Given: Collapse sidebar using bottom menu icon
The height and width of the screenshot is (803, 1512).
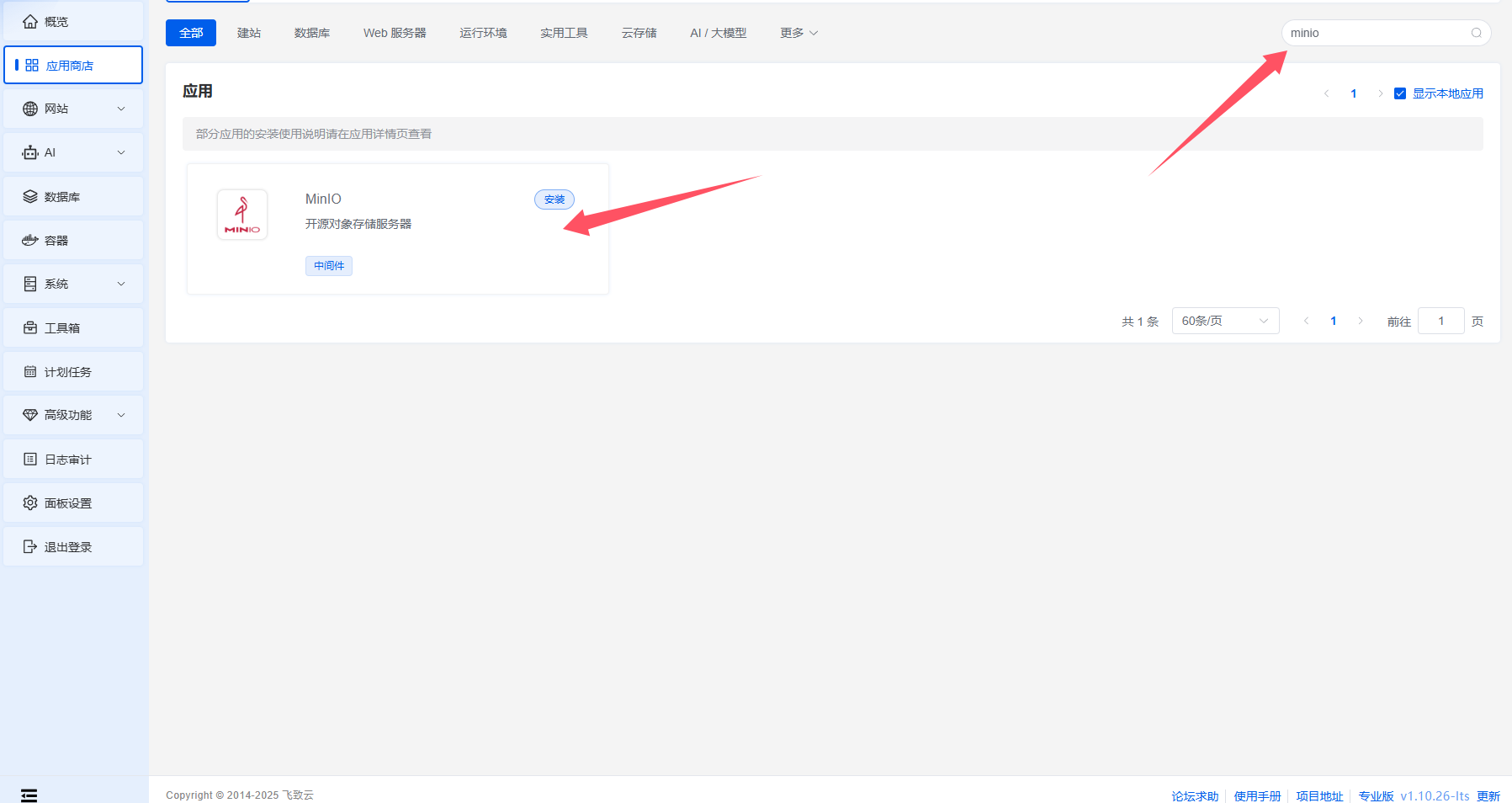Looking at the screenshot, I should click(x=29, y=795).
